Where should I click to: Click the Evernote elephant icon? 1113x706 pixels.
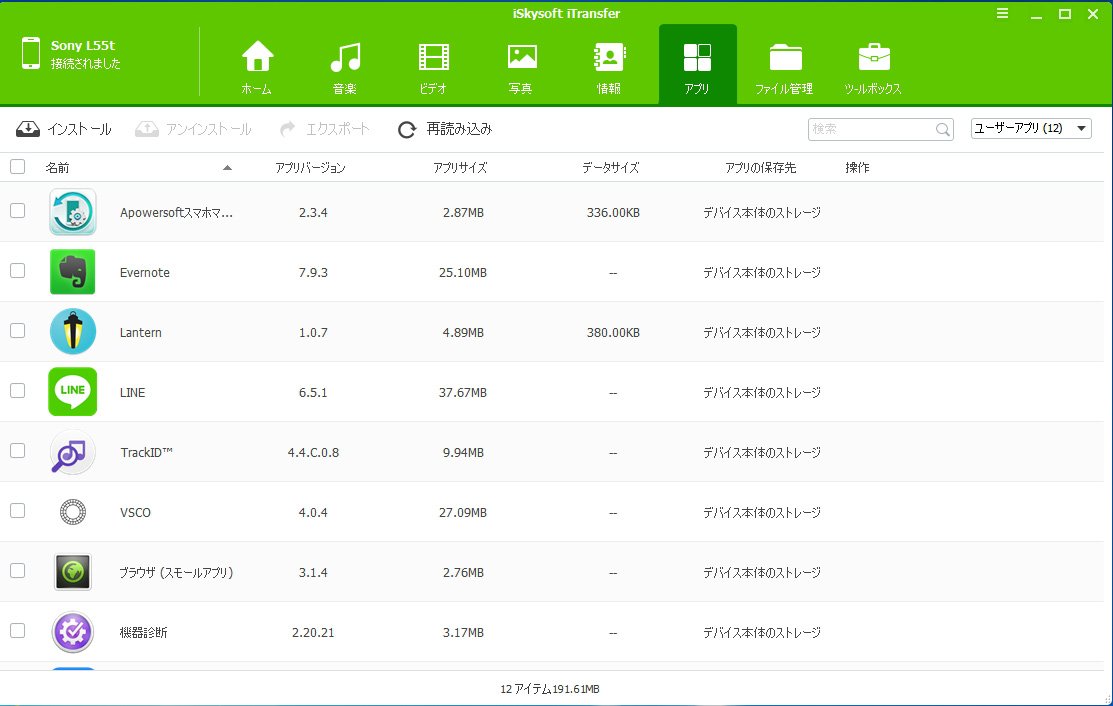[x=72, y=272]
